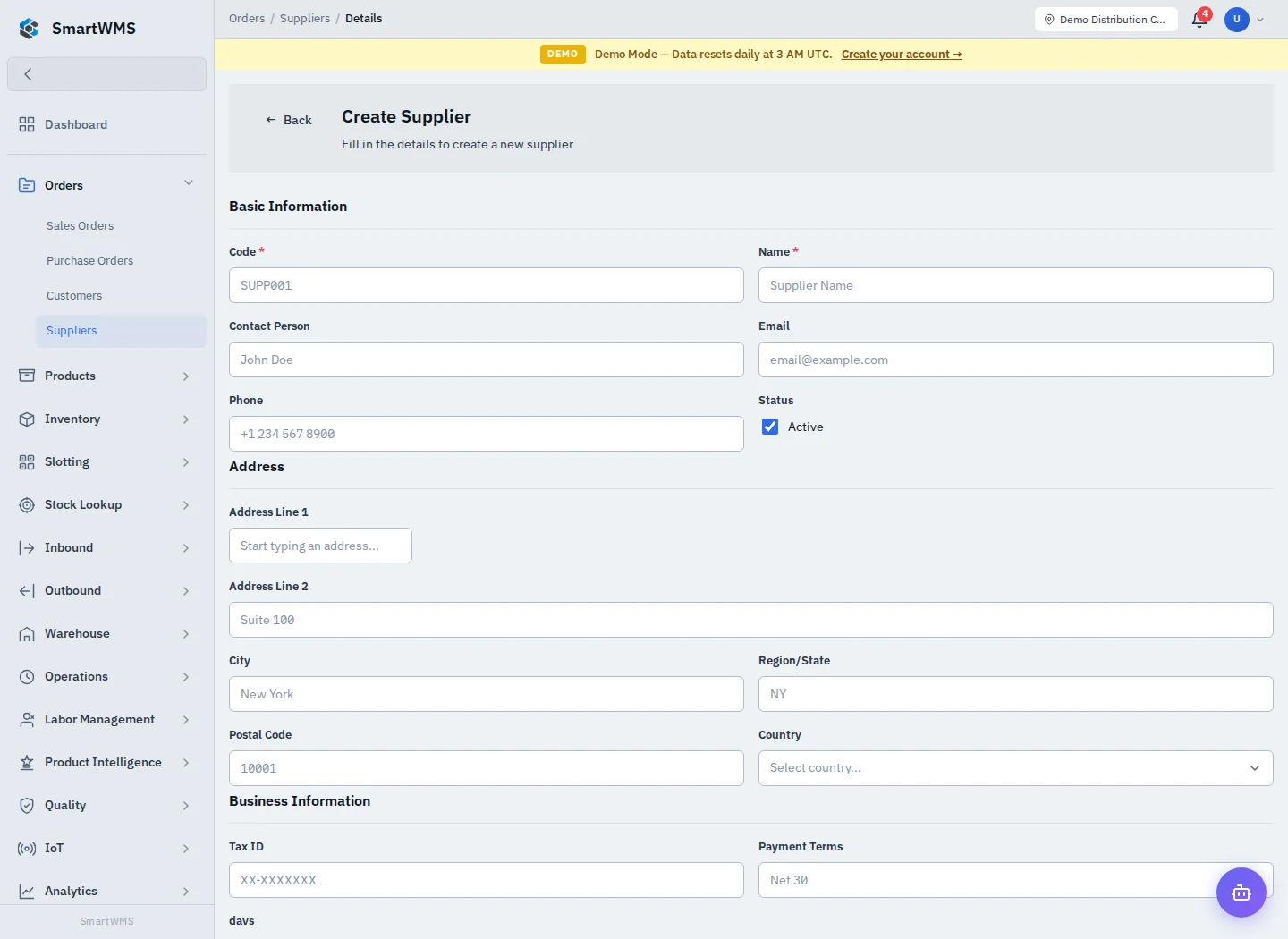
Task: Go to Orders breadcrumb link
Action: pyautogui.click(x=247, y=18)
